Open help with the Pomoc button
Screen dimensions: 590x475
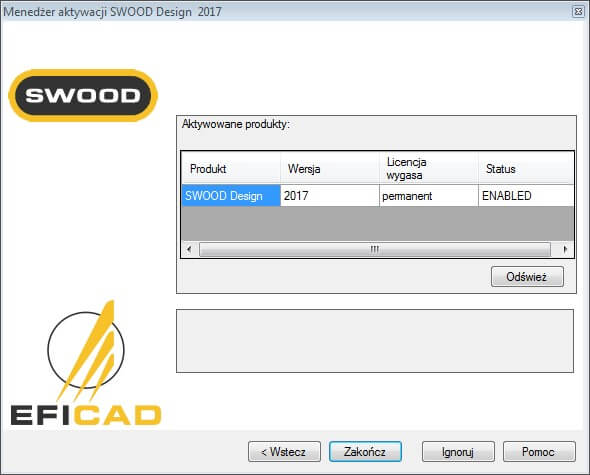click(x=539, y=451)
